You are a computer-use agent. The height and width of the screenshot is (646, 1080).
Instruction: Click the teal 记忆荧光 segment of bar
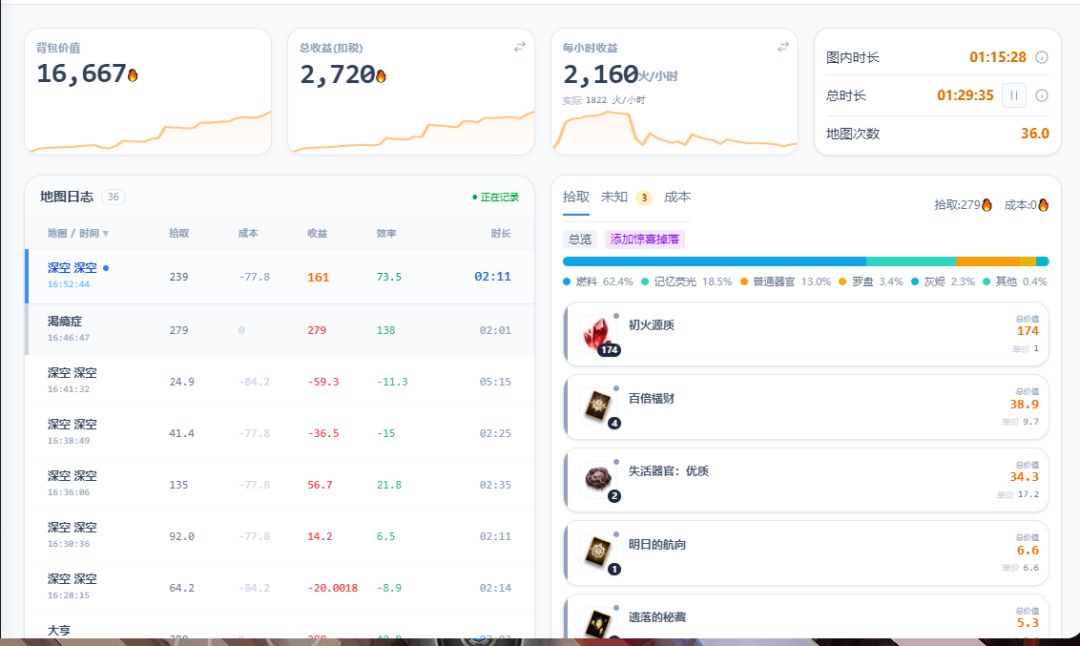911,262
